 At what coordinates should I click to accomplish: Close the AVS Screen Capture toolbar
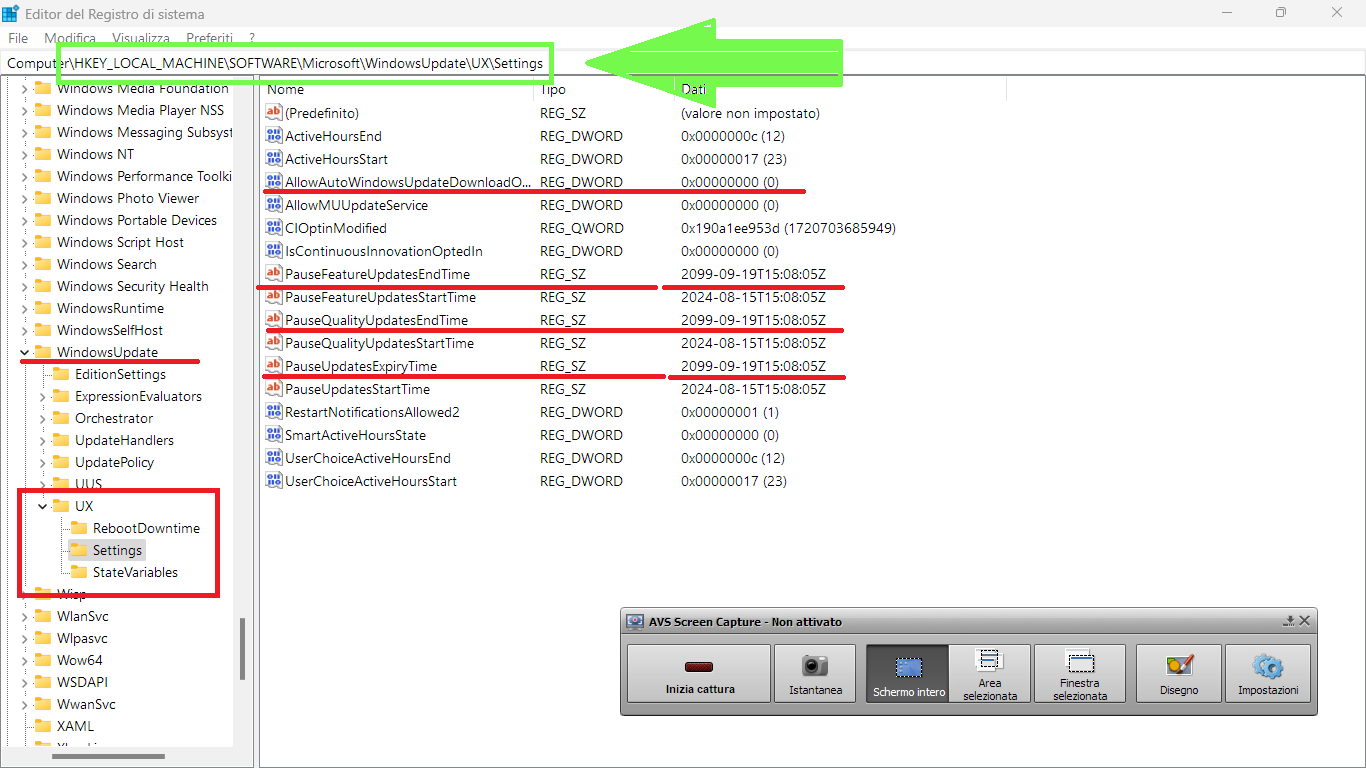pos(1304,621)
